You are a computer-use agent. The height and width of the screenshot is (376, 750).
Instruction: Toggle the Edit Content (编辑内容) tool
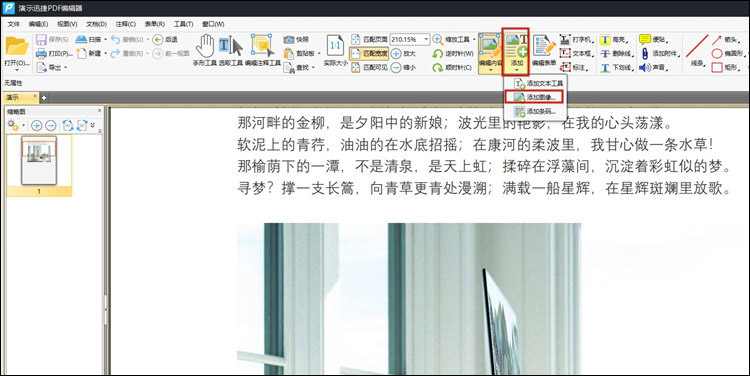click(x=490, y=53)
